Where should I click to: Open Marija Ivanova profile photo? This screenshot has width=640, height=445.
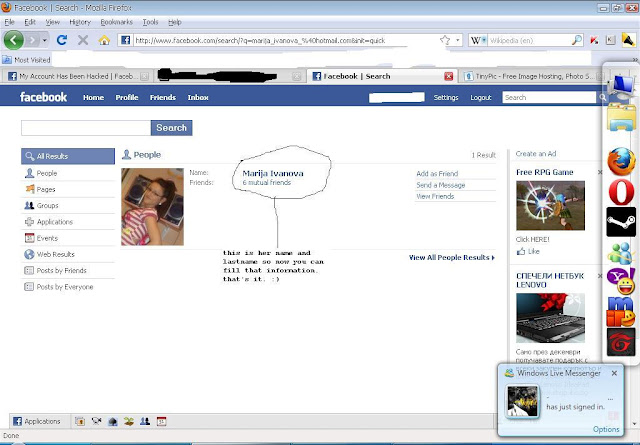click(152, 207)
